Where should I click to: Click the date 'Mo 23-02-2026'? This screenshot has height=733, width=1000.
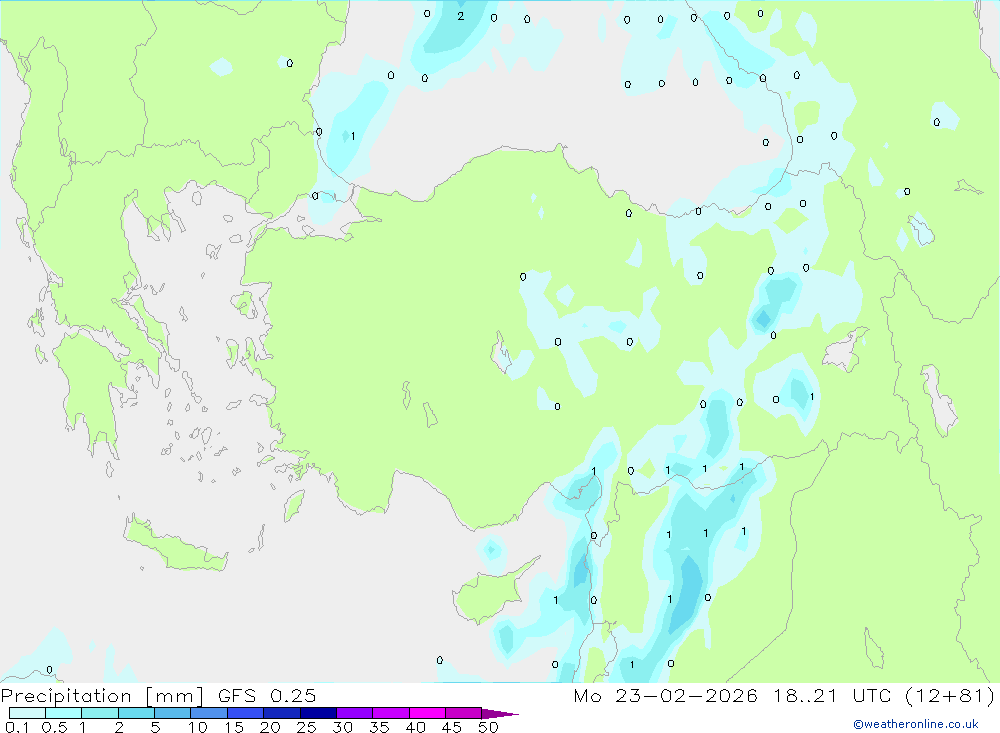click(665, 695)
